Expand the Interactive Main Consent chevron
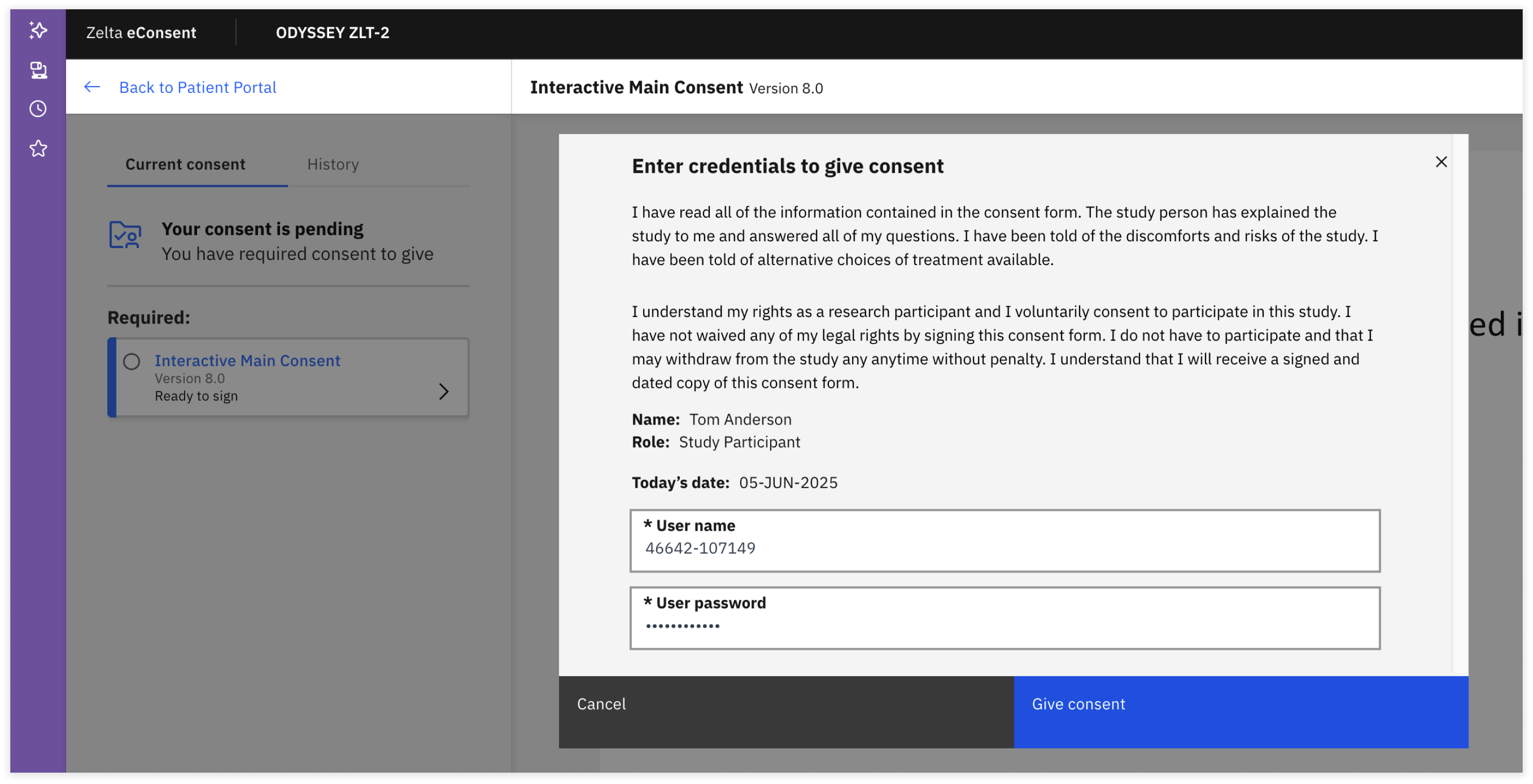The image size is (1533, 784). coord(444,391)
